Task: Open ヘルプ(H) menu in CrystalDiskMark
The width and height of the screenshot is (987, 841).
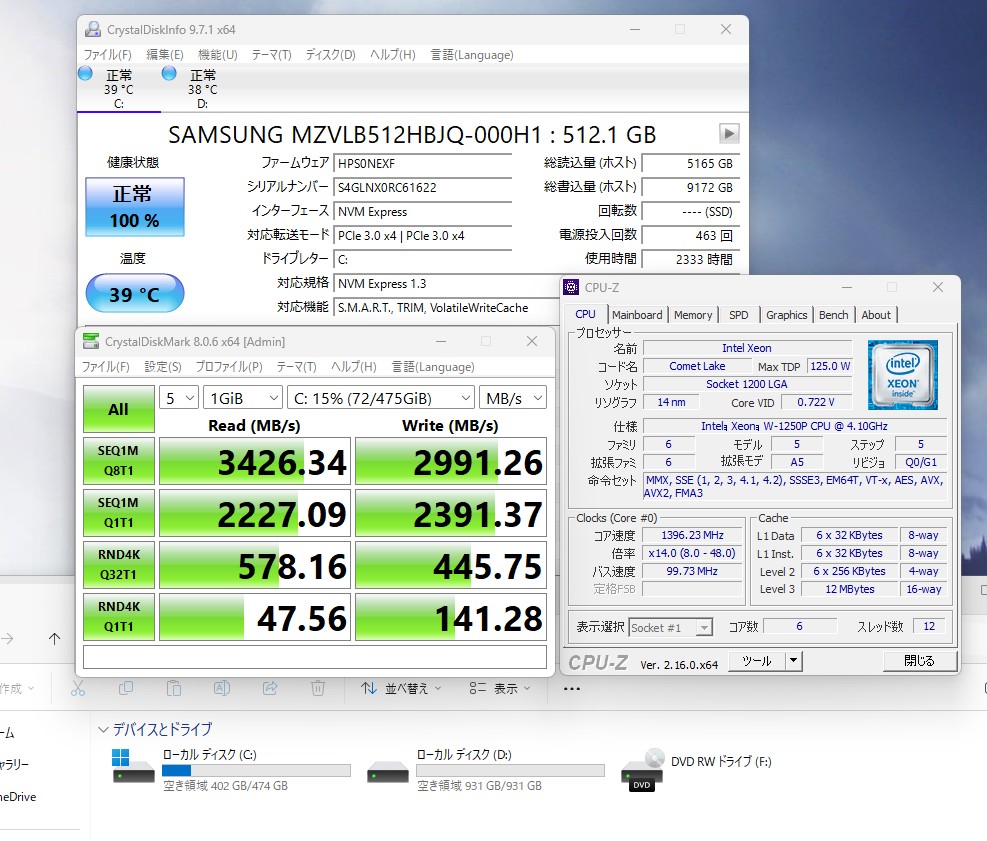Action: pyautogui.click(x=354, y=366)
